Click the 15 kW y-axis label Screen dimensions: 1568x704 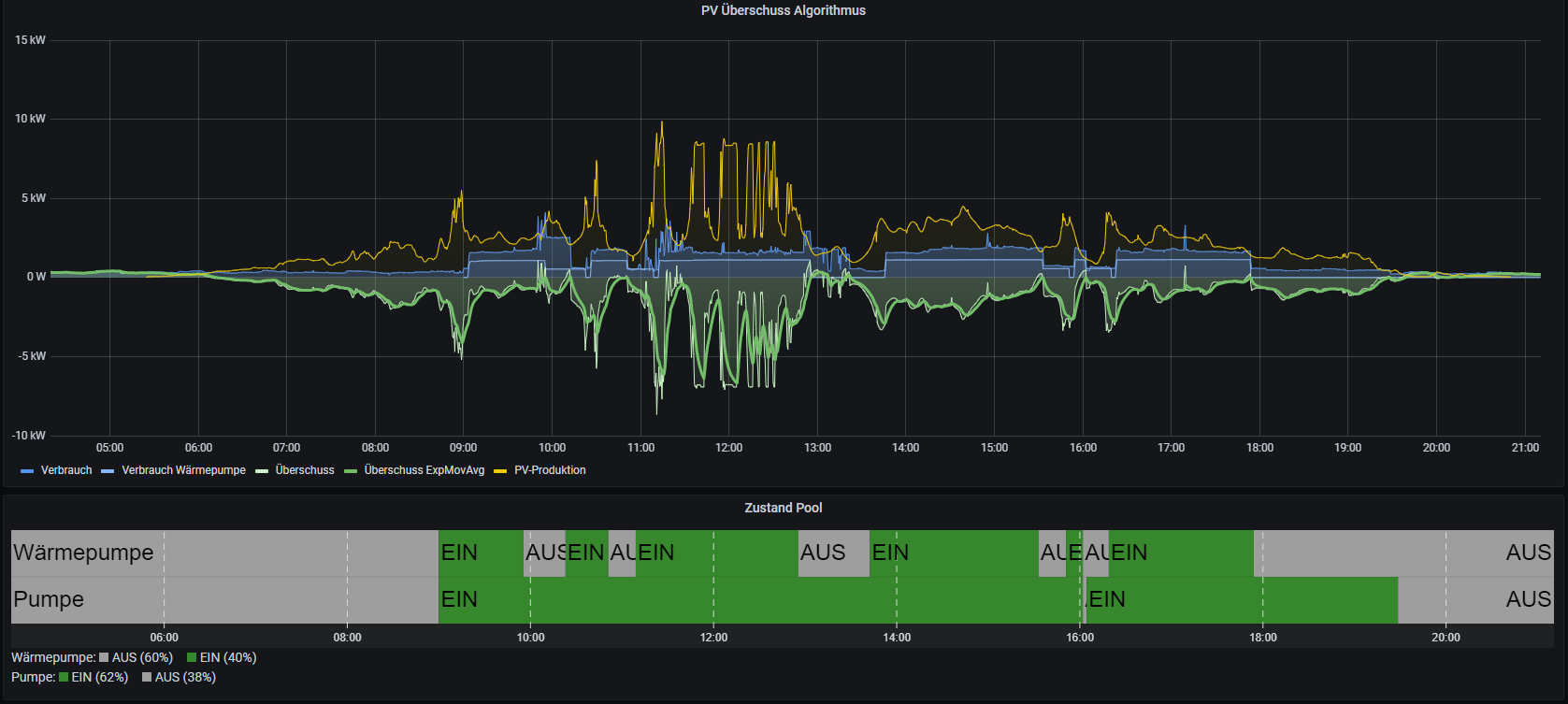pos(30,40)
